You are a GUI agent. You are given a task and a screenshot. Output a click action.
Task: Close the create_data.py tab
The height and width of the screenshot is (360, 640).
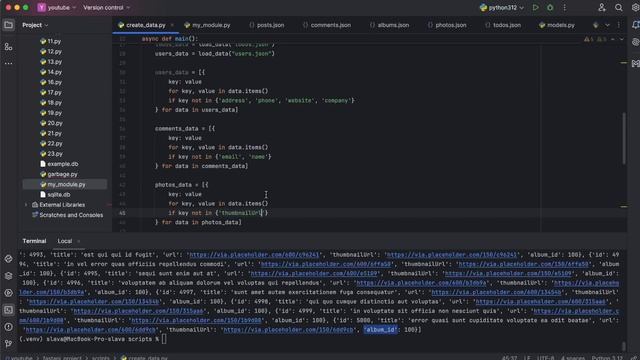tap(172, 25)
